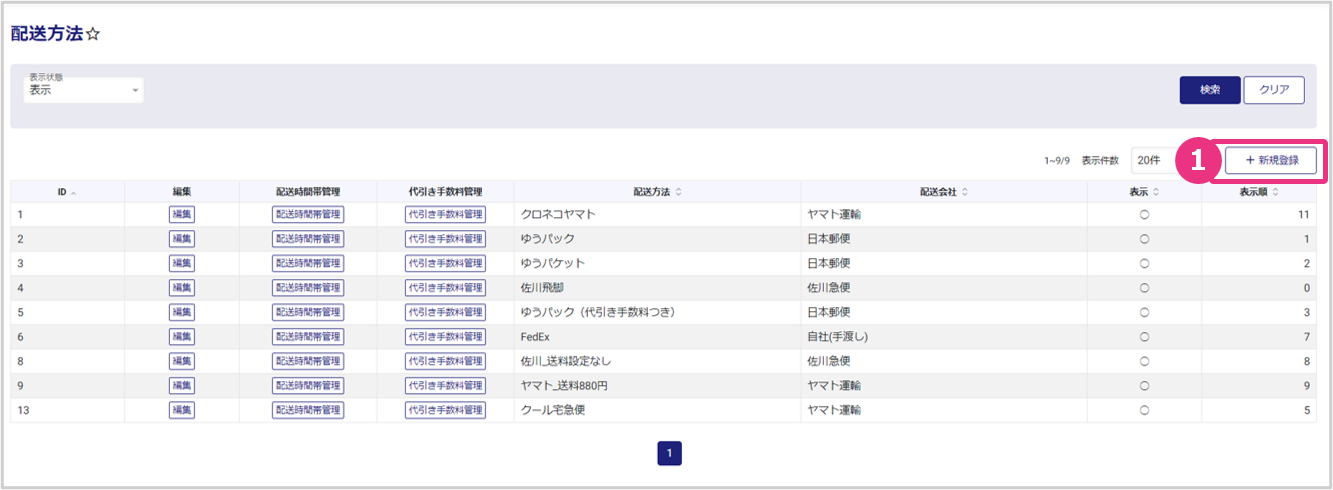
Task: Sort by 配送会社 column header icon
Action: (x=965, y=192)
